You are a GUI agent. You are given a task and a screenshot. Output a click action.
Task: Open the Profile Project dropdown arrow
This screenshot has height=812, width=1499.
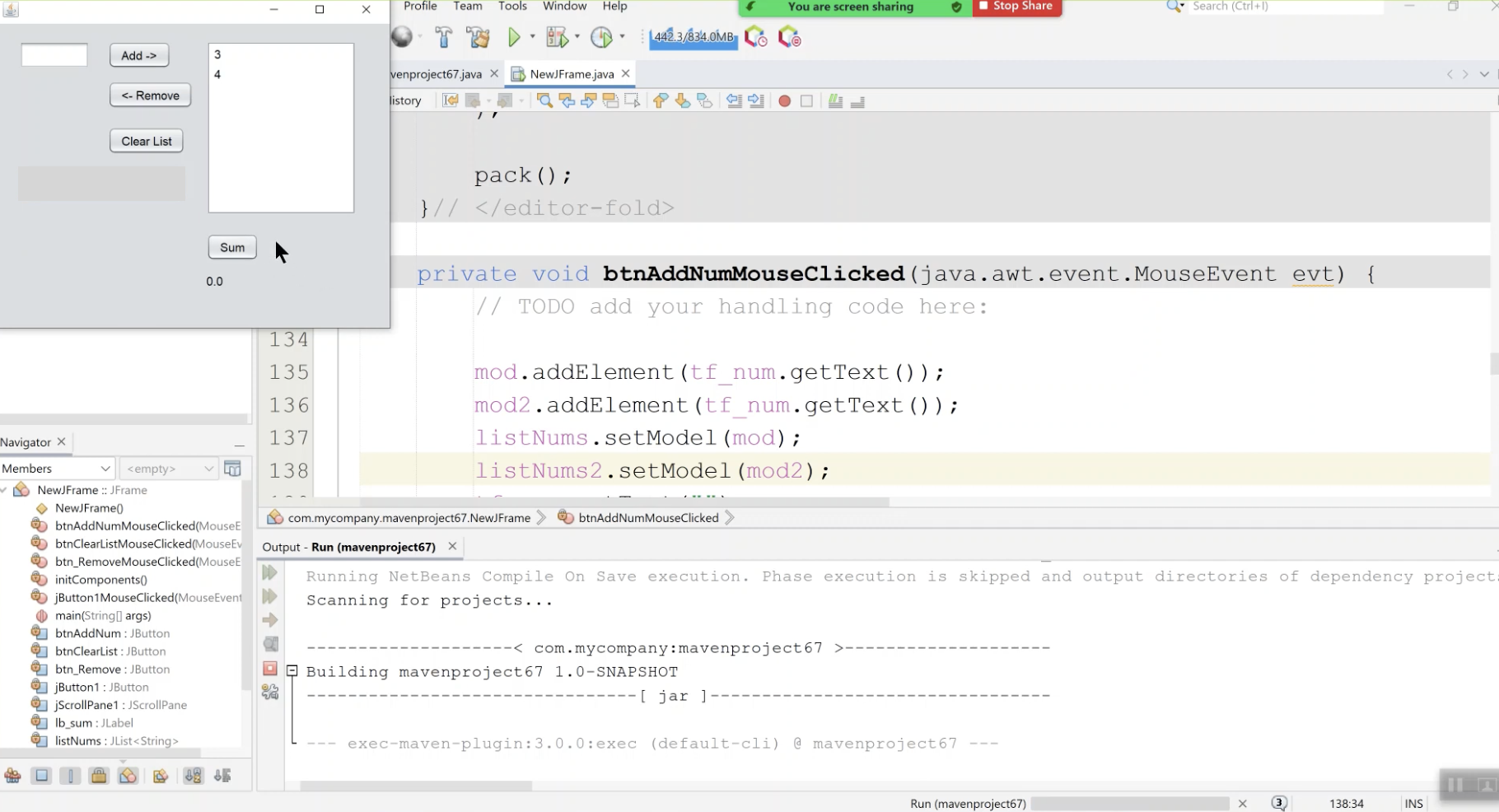pyautogui.click(x=622, y=37)
